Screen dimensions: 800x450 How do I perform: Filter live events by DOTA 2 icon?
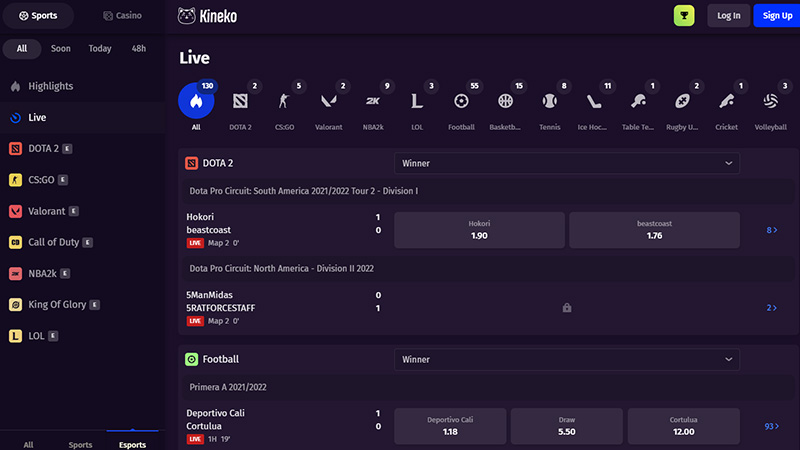[240, 101]
